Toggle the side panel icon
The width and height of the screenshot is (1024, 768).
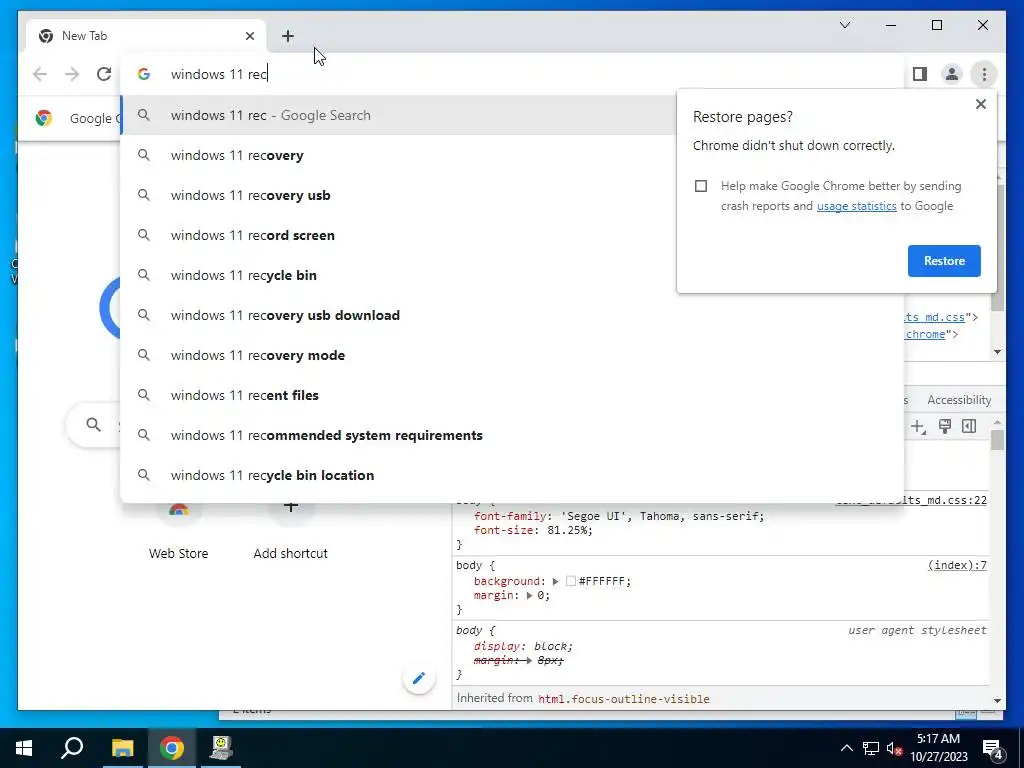coord(920,74)
